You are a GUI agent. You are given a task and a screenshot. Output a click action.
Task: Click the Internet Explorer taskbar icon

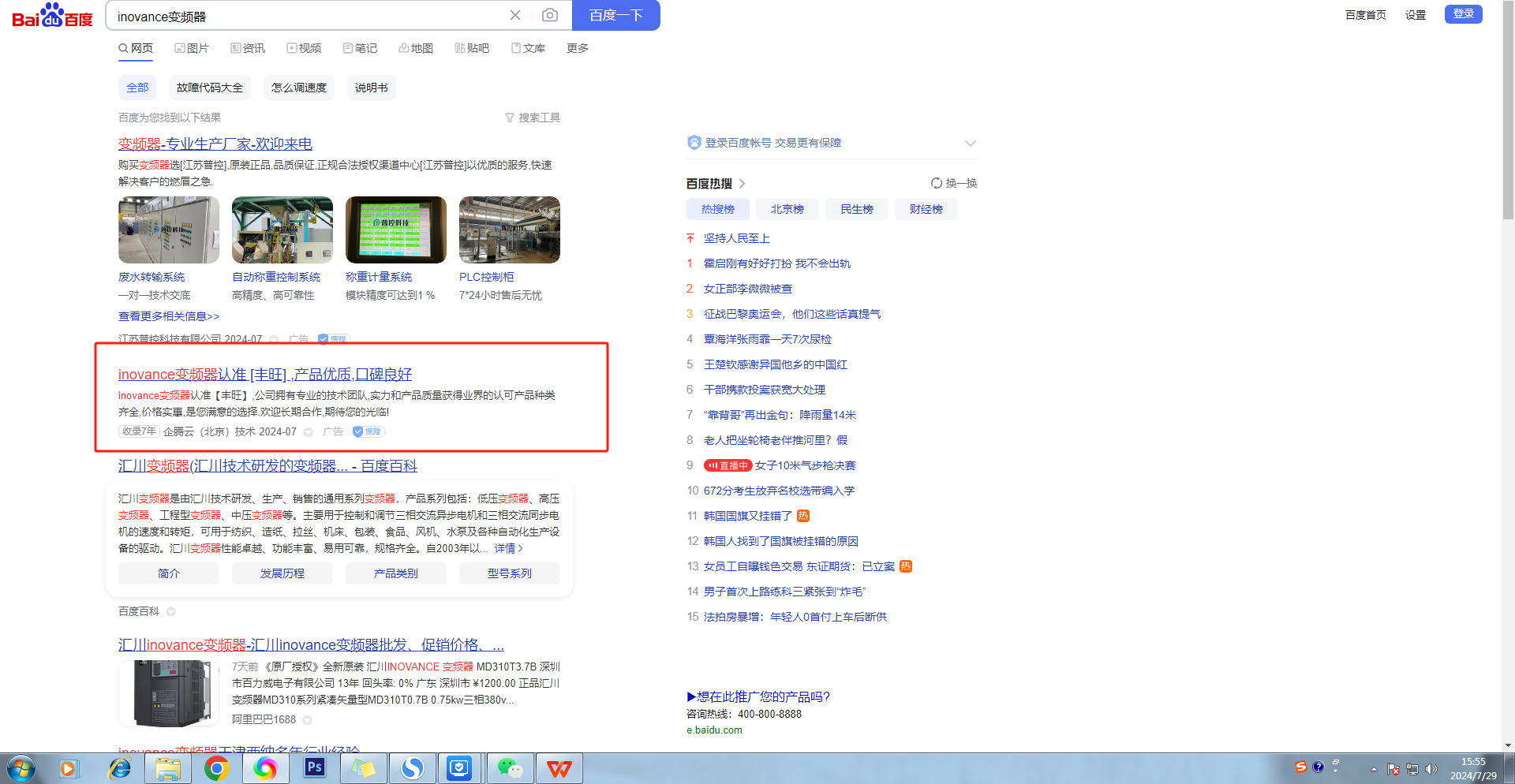point(119,767)
